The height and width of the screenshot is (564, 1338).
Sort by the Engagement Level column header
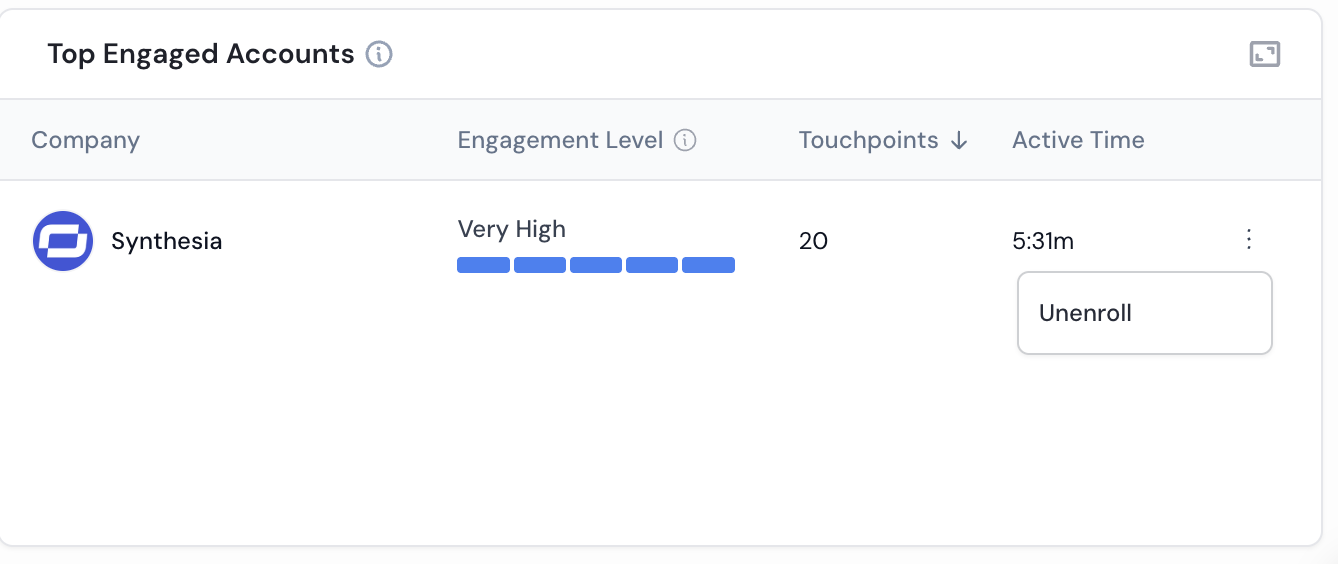coord(560,140)
